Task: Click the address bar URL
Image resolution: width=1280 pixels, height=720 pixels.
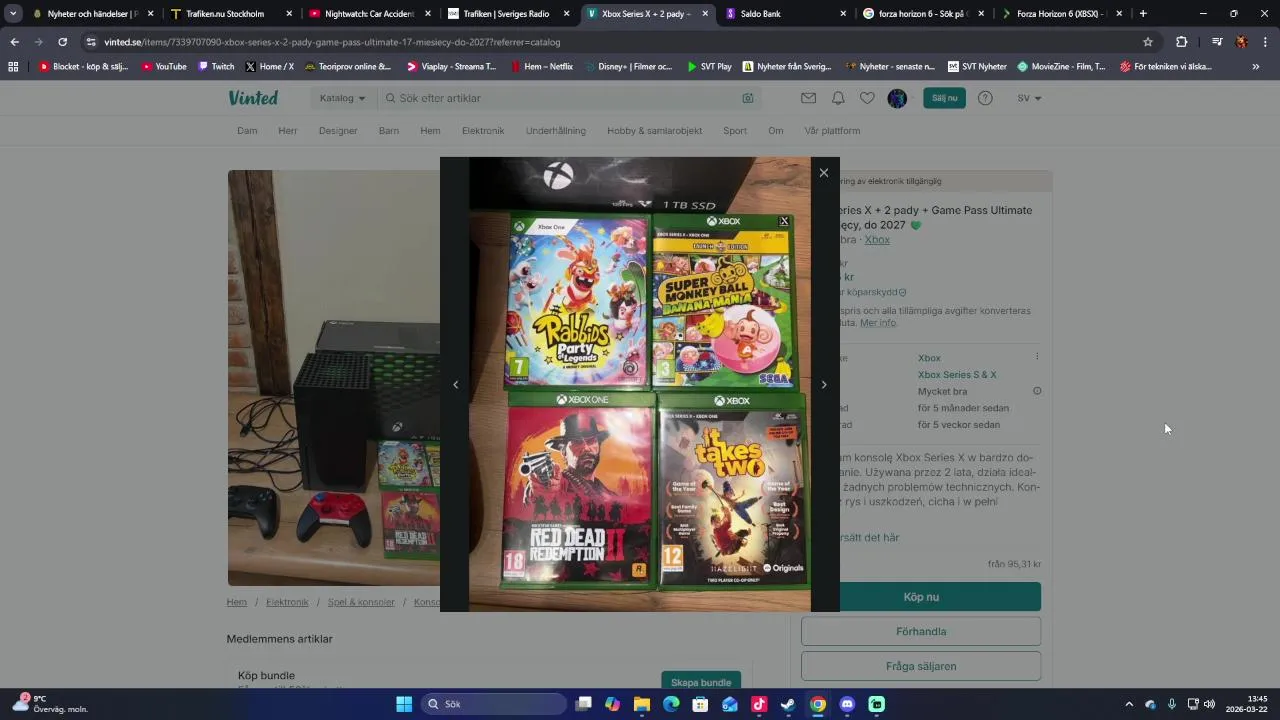Action: pos(332,42)
